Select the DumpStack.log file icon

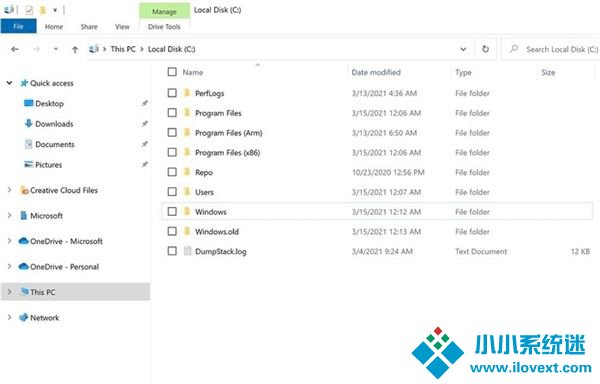coord(188,251)
